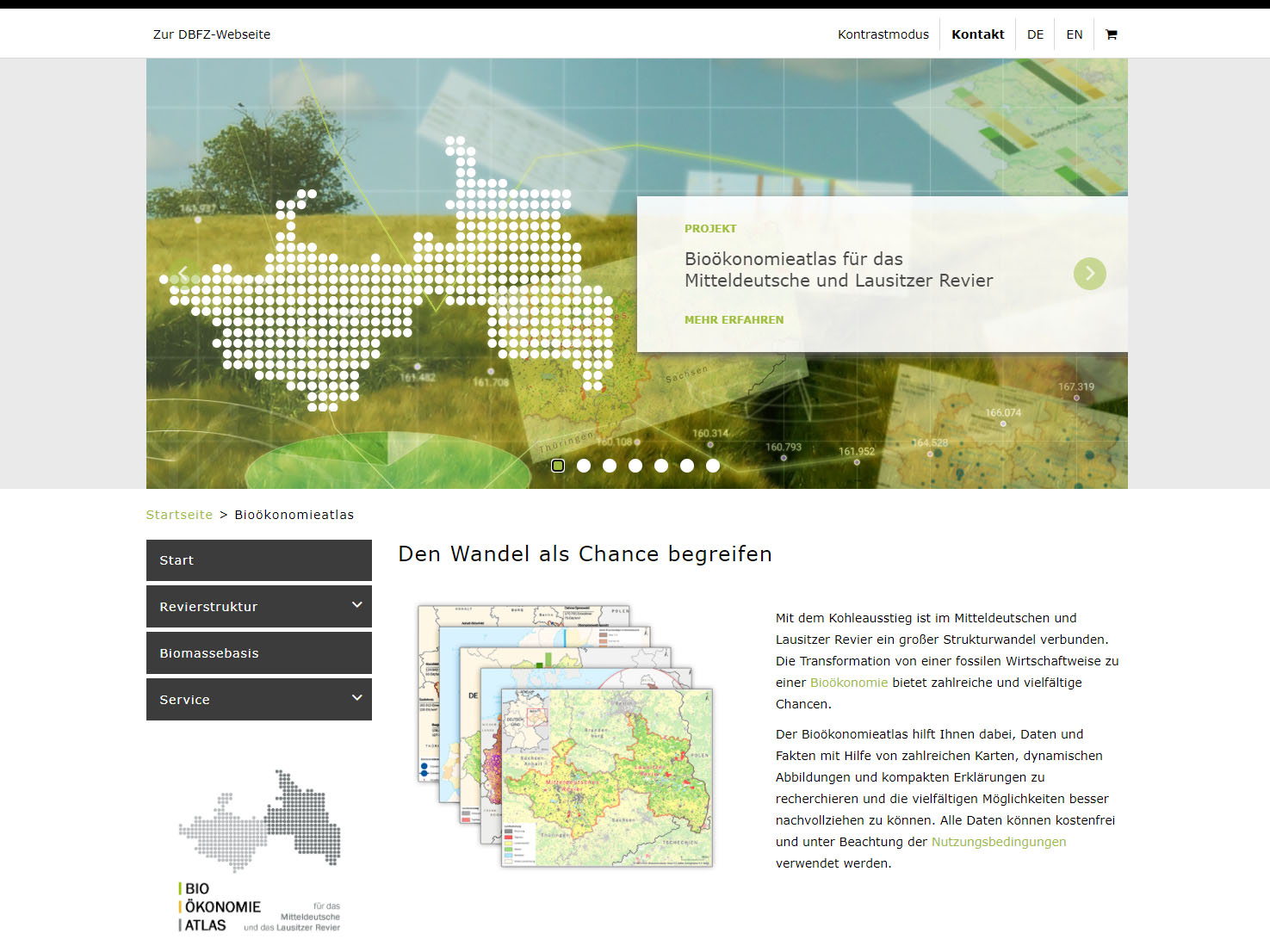Follow the Nutzungsbedingungen link
Image resolution: width=1270 pixels, height=952 pixels.
(998, 842)
